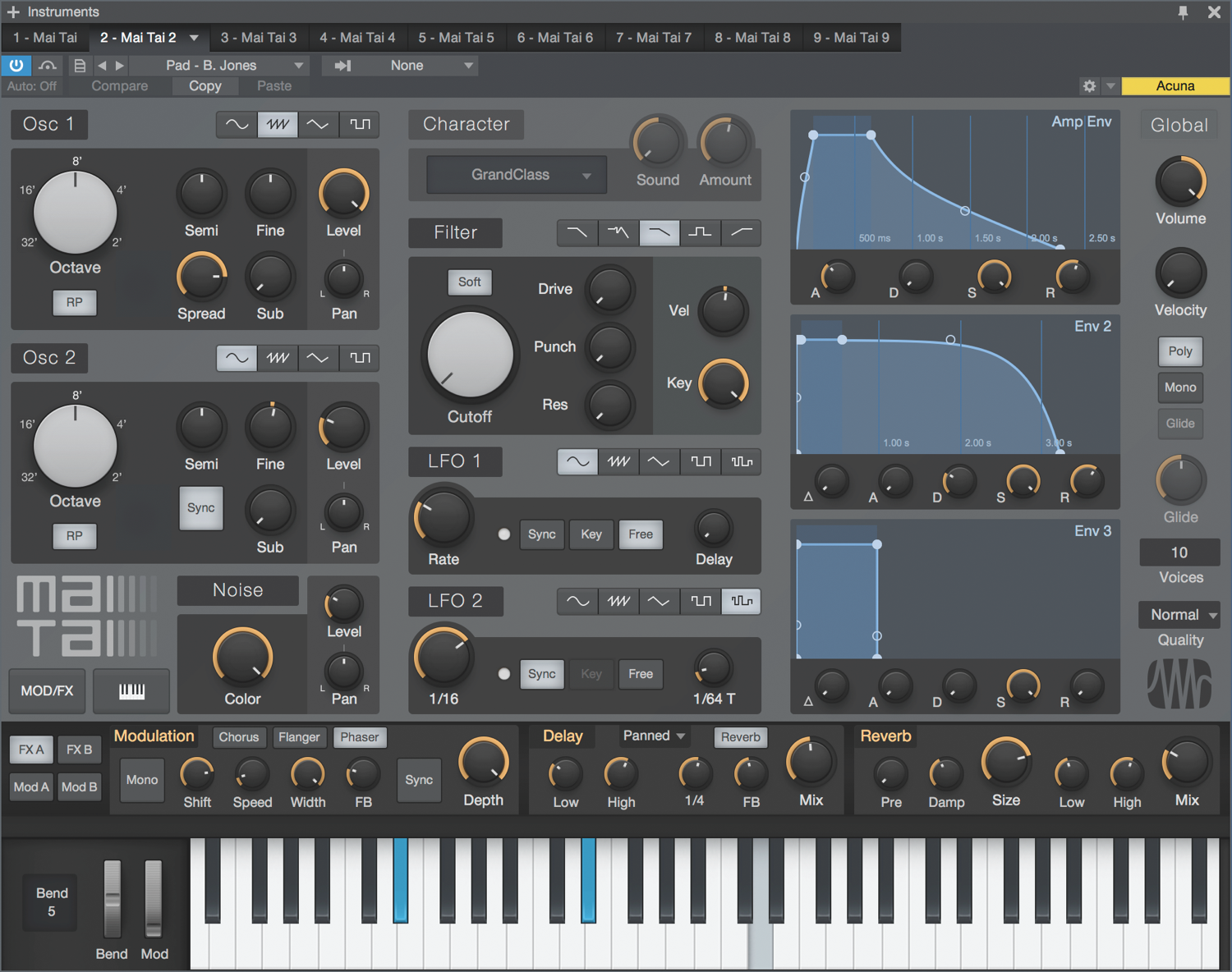Select square waveform for Osc 2
The image size is (1232, 972).
(359, 358)
